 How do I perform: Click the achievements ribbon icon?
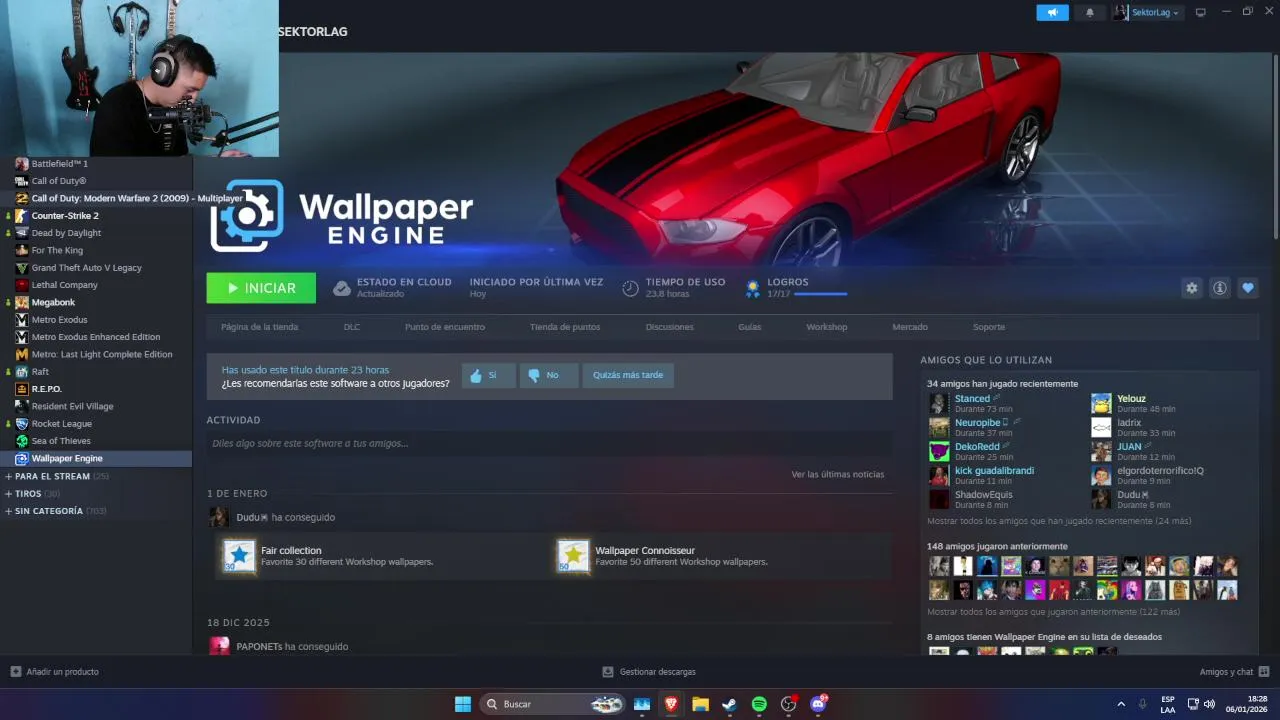point(753,288)
